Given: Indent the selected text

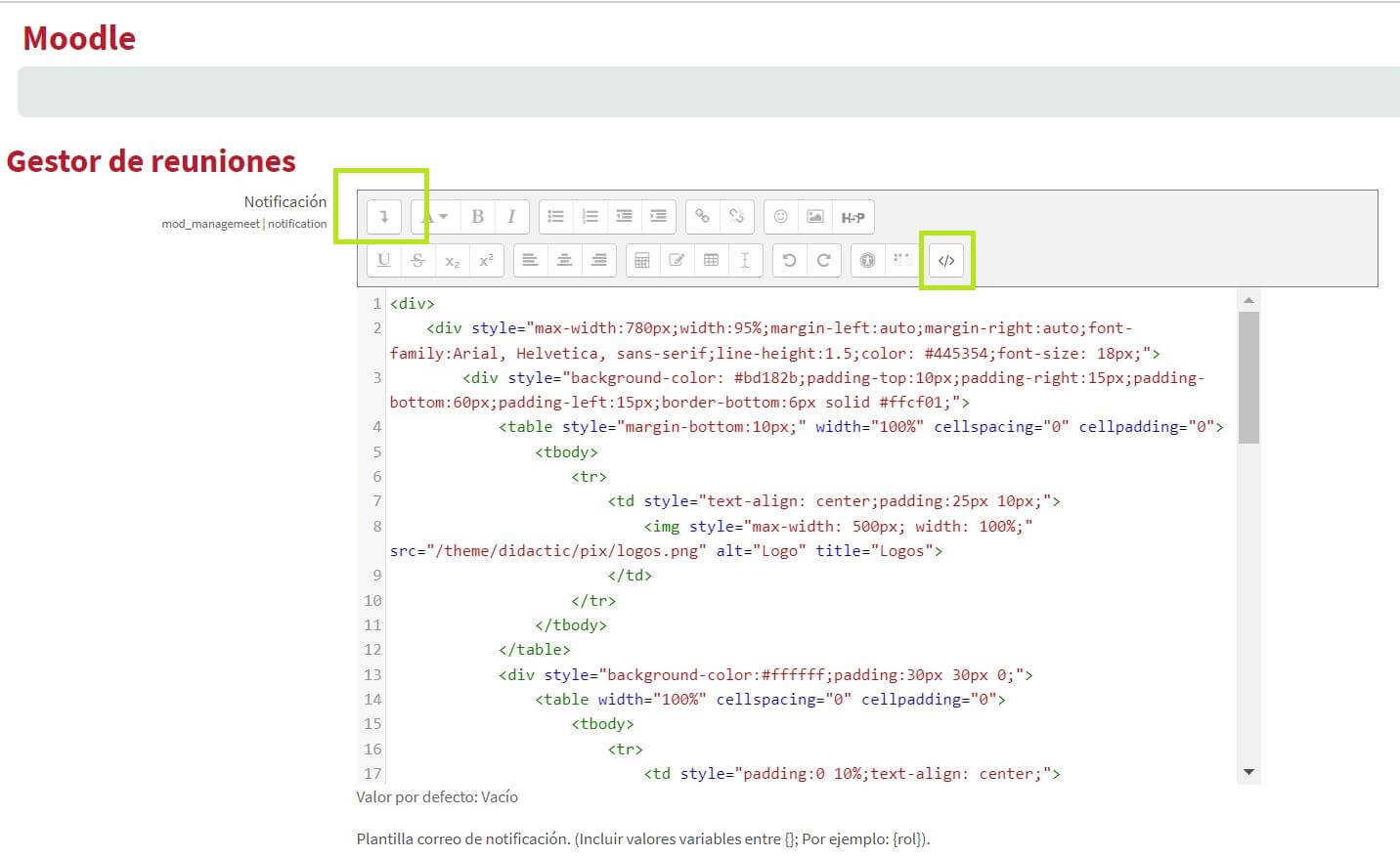Looking at the screenshot, I should click(x=659, y=217).
